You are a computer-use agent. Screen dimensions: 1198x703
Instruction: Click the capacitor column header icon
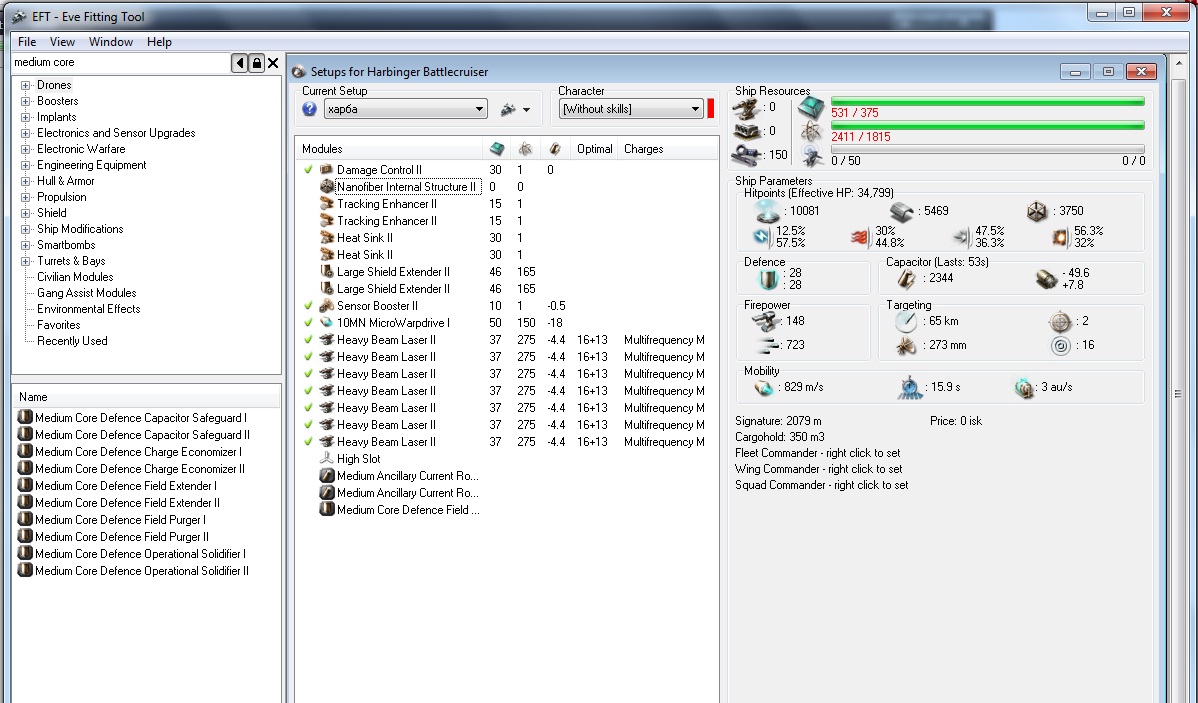point(555,149)
